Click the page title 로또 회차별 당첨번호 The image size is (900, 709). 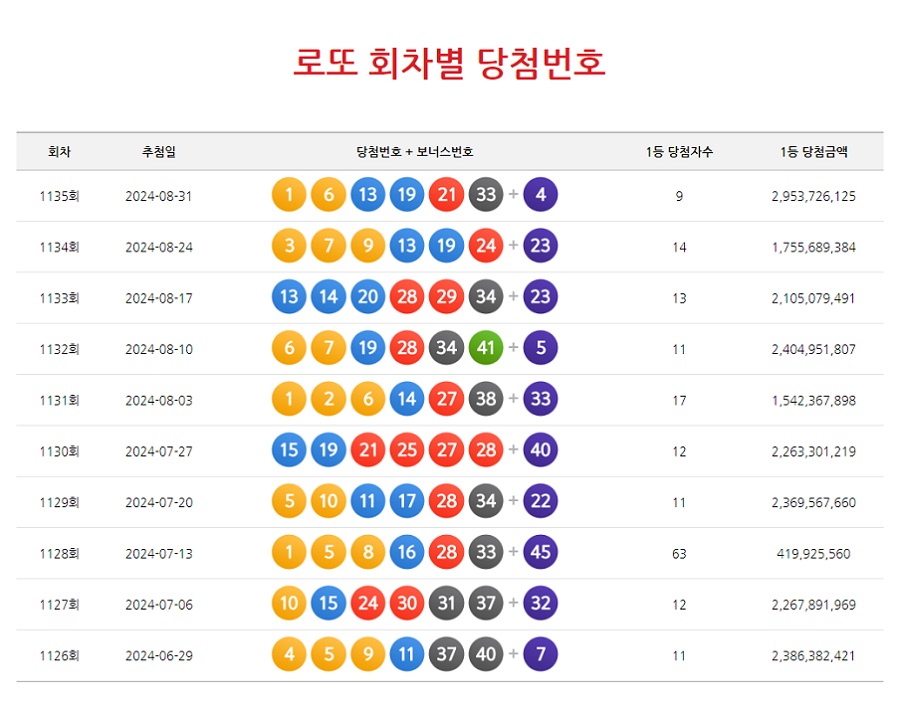coord(450,62)
